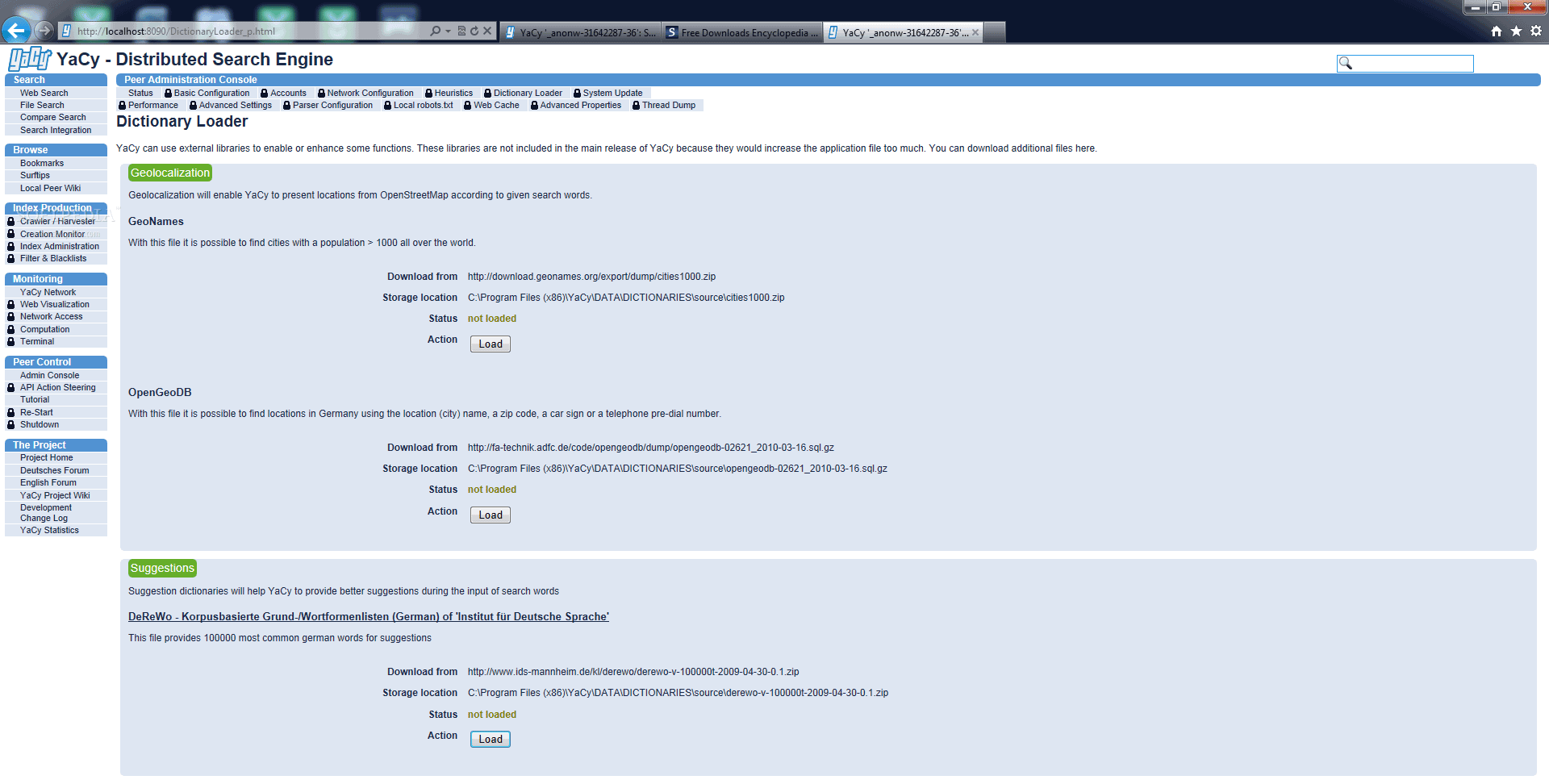Open browser tools gear icon
This screenshot has height=784, width=1549.
[x=1535, y=31]
